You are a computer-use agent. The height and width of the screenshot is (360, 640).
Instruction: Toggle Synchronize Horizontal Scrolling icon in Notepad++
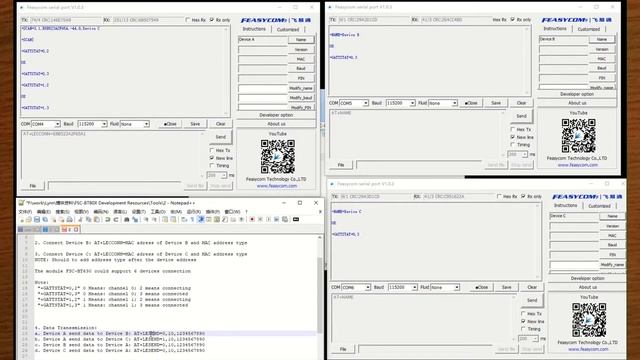coord(173,220)
